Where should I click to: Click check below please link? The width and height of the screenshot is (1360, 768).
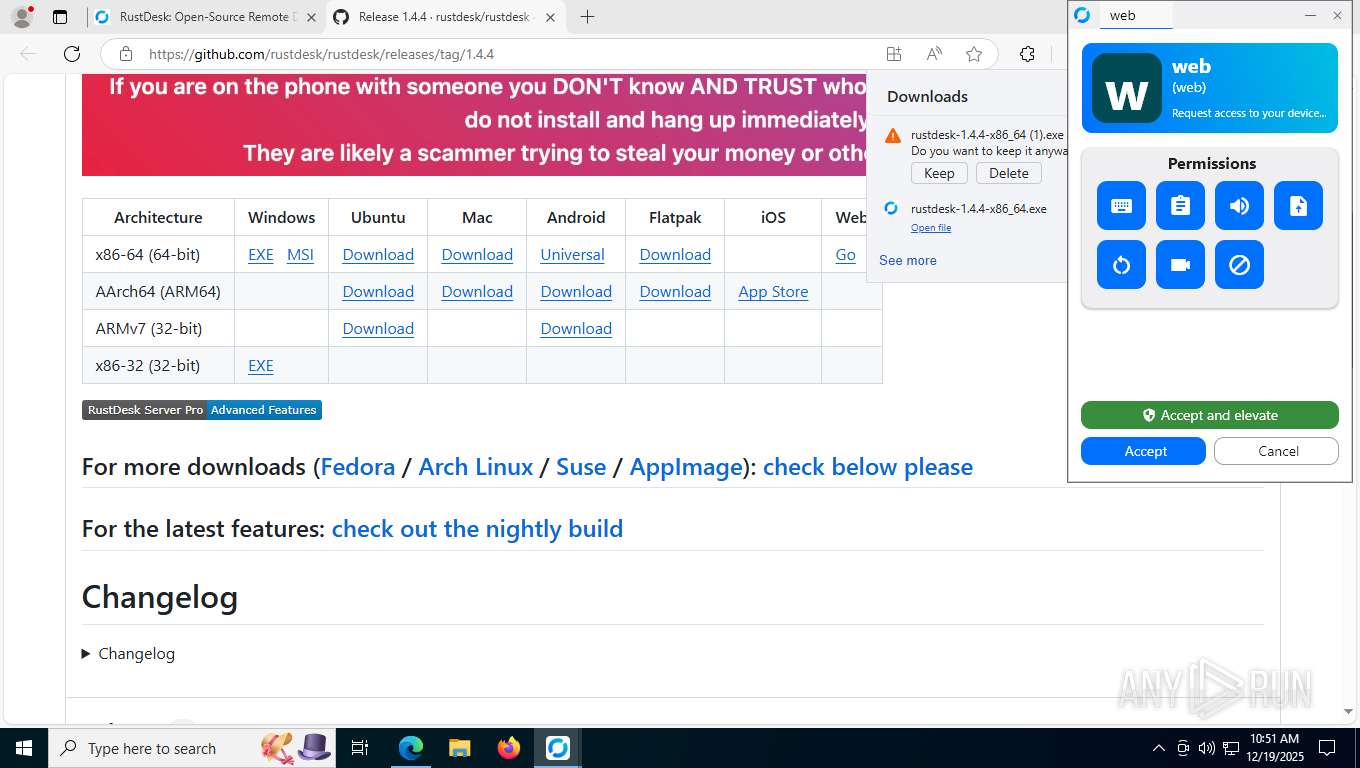[x=868, y=467]
